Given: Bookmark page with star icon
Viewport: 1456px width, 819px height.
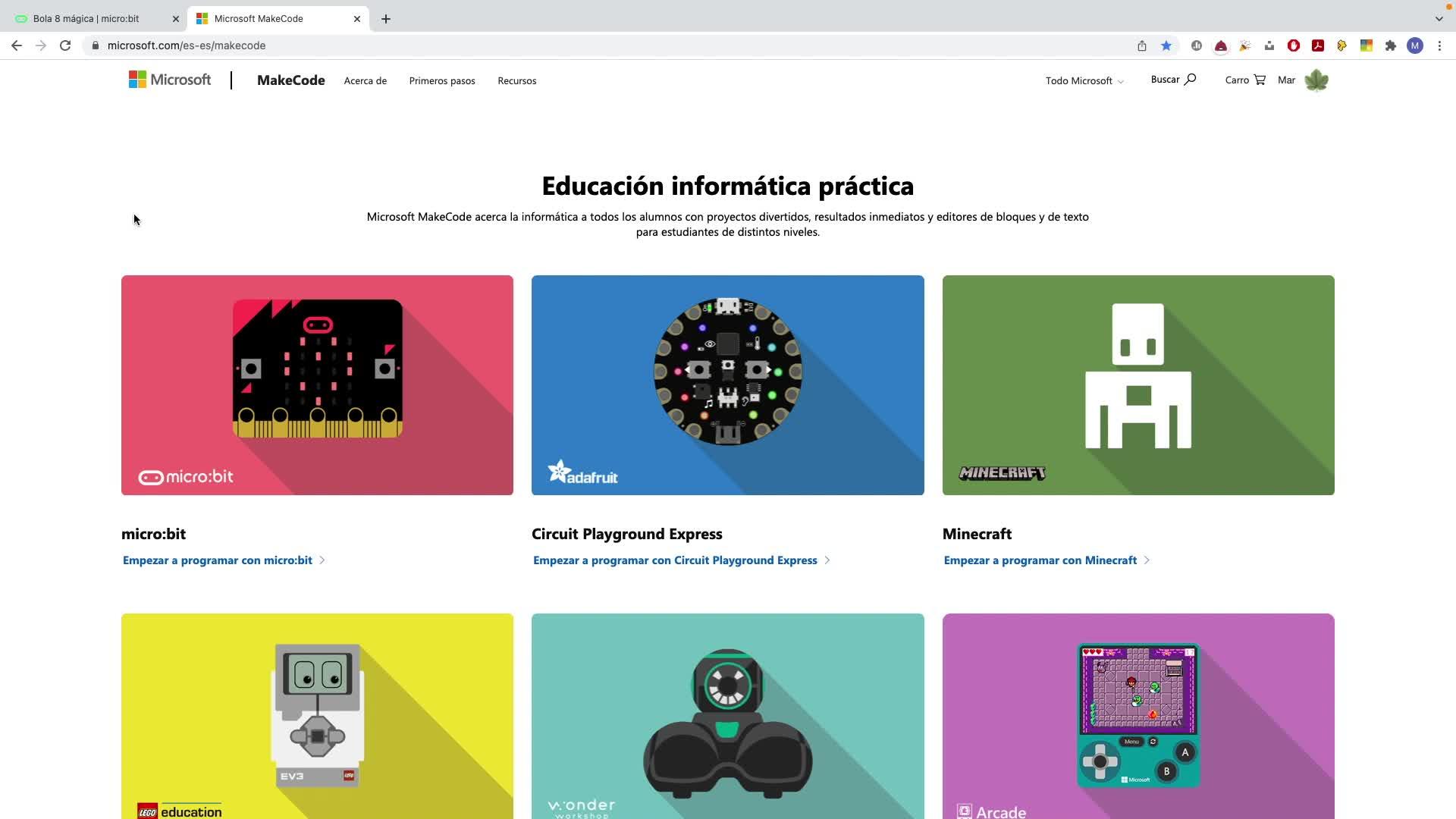Looking at the screenshot, I should click(x=1166, y=45).
